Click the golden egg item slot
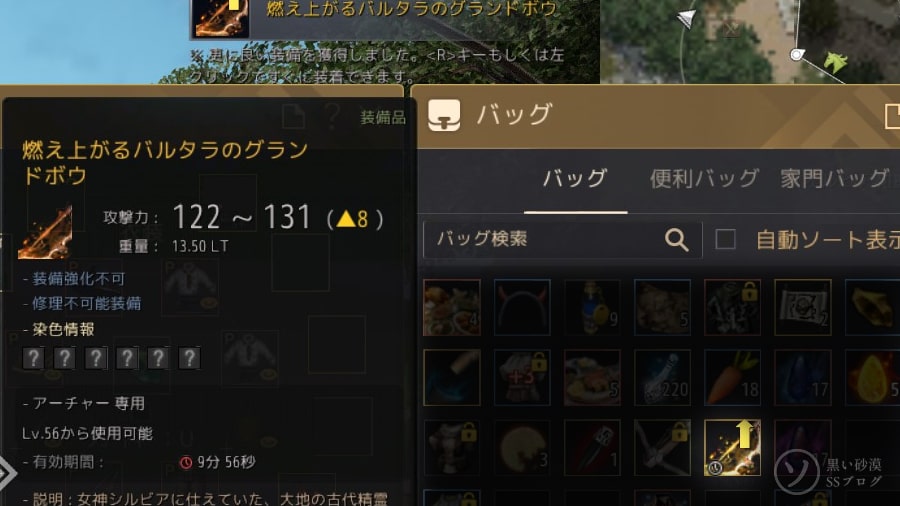 (872, 377)
